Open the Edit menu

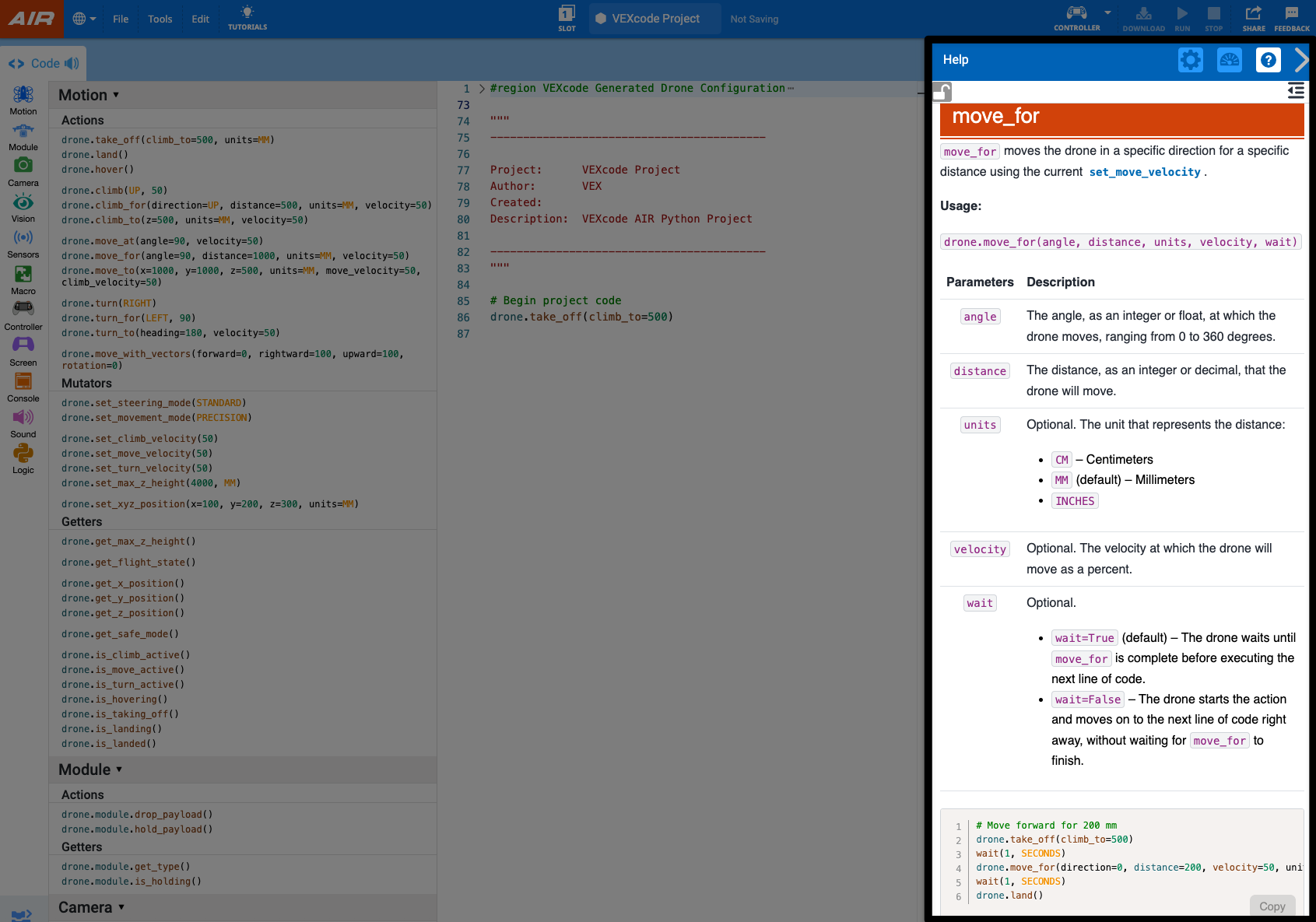[x=200, y=19]
